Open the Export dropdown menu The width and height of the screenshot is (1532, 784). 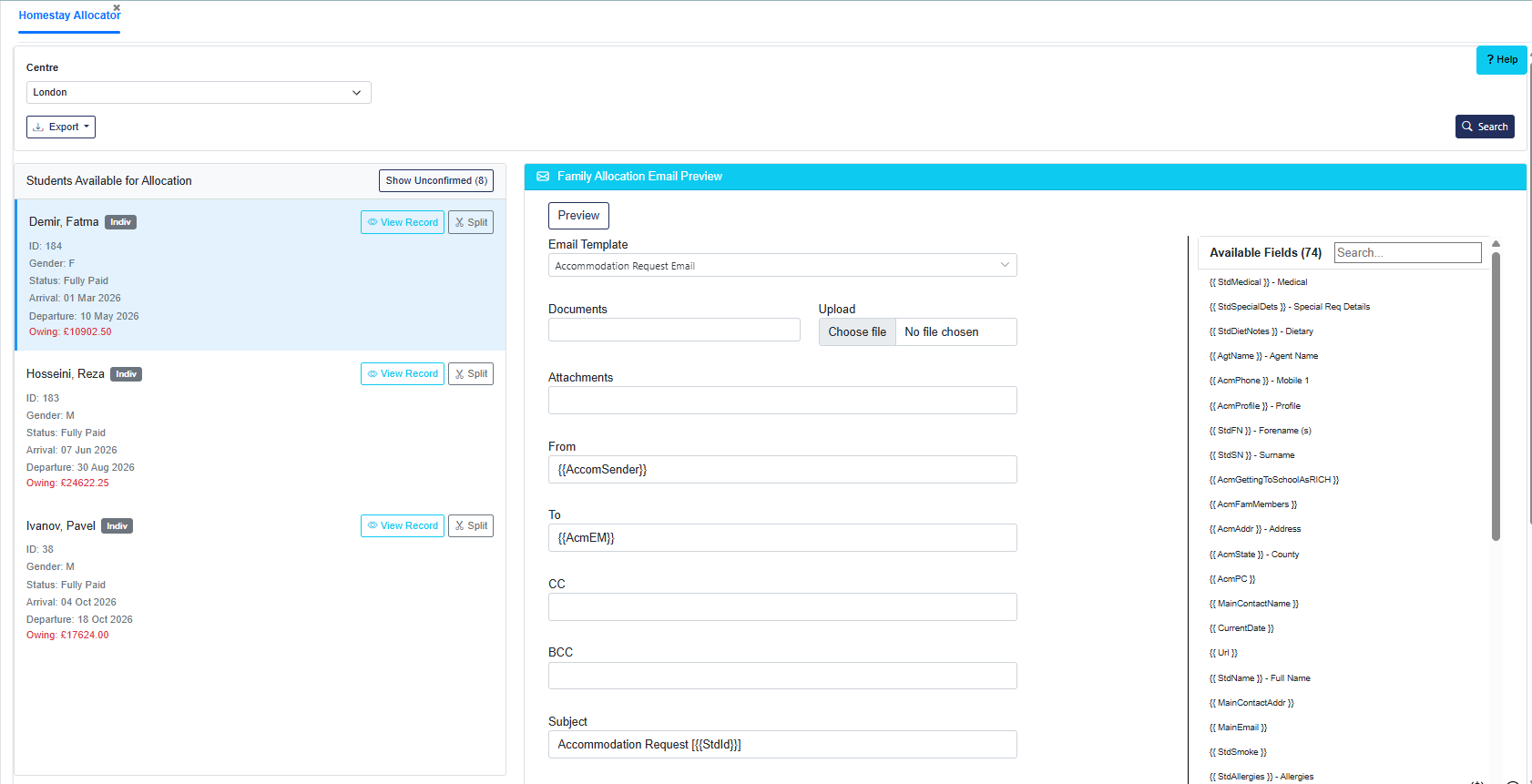coord(61,127)
